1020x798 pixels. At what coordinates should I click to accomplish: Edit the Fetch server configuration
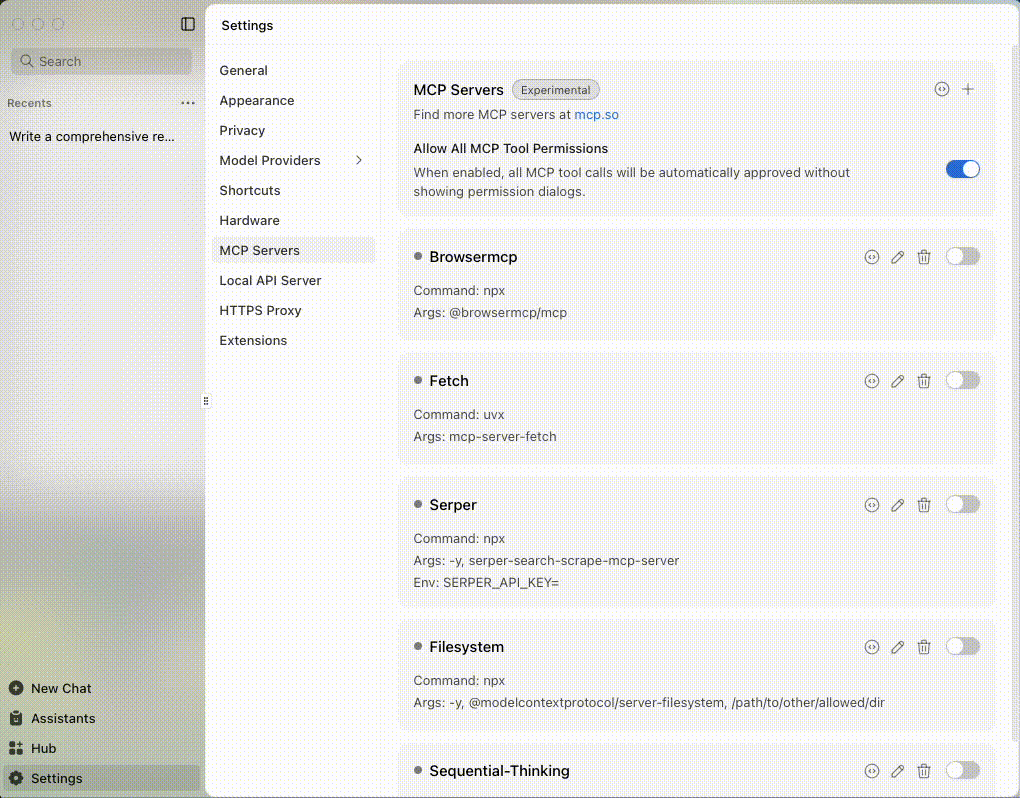click(897, 380)
